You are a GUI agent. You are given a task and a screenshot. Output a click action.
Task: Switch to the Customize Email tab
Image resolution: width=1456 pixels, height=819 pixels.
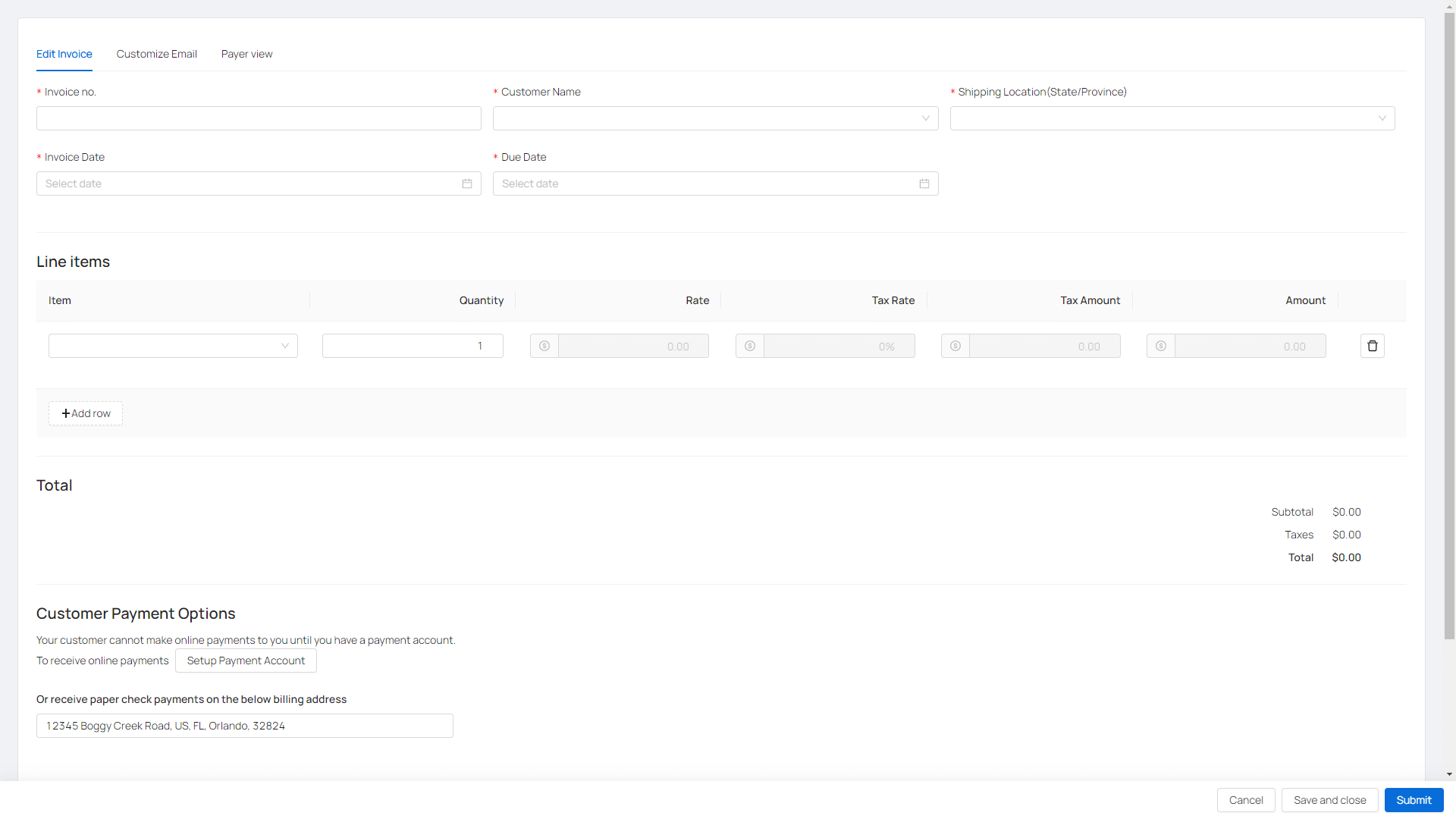tap(156, 54)
